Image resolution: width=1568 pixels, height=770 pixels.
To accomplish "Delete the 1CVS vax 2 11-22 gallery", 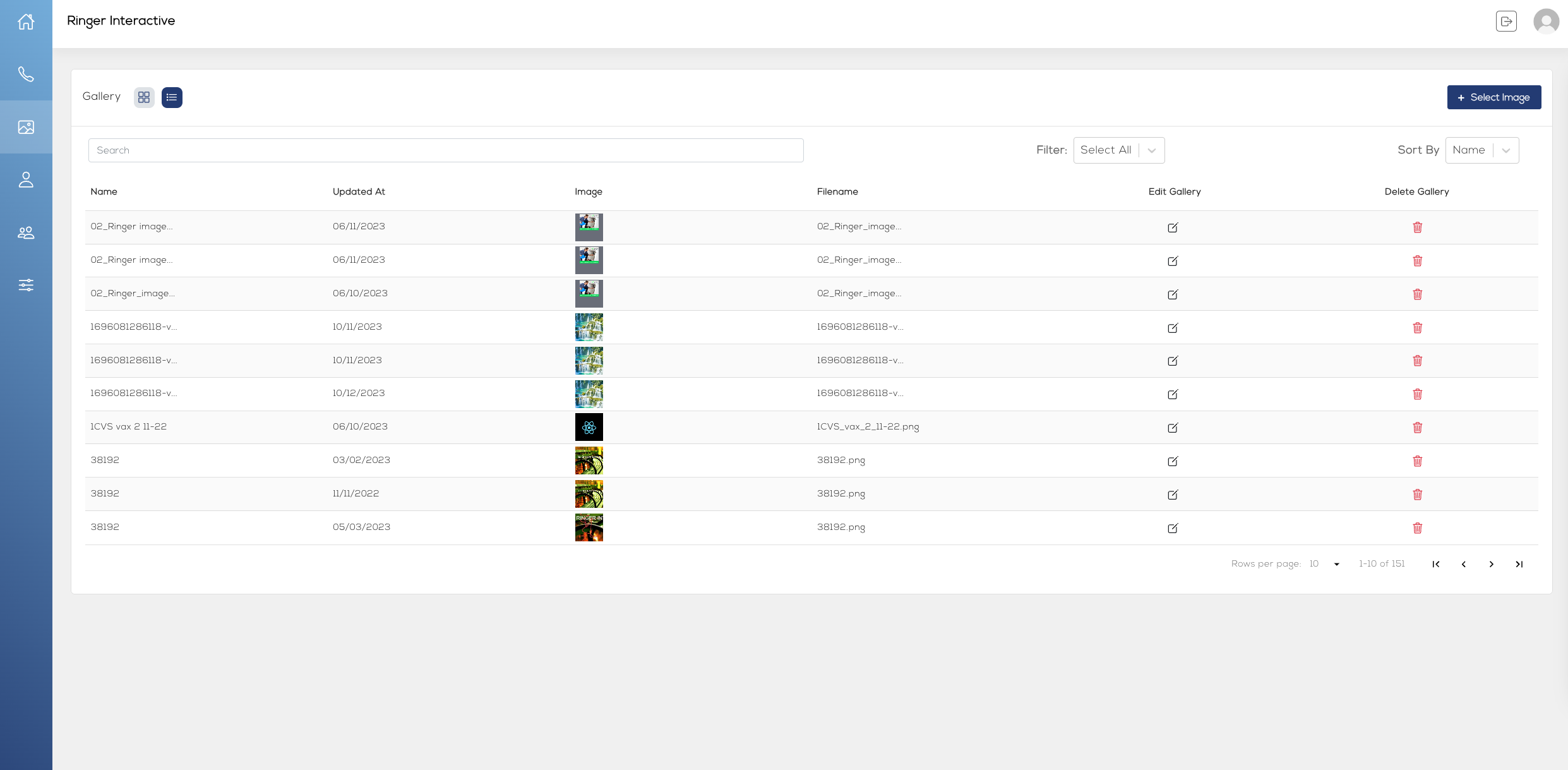I will 1417,428.
